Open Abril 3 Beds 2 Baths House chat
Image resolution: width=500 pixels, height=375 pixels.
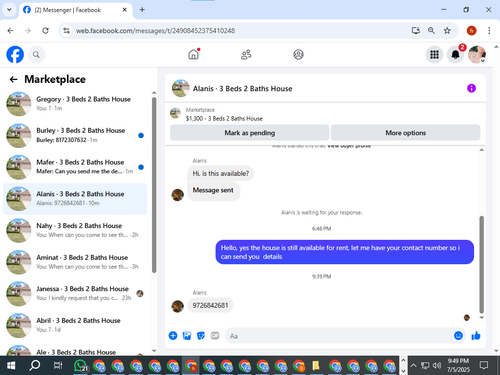[75, 325]
